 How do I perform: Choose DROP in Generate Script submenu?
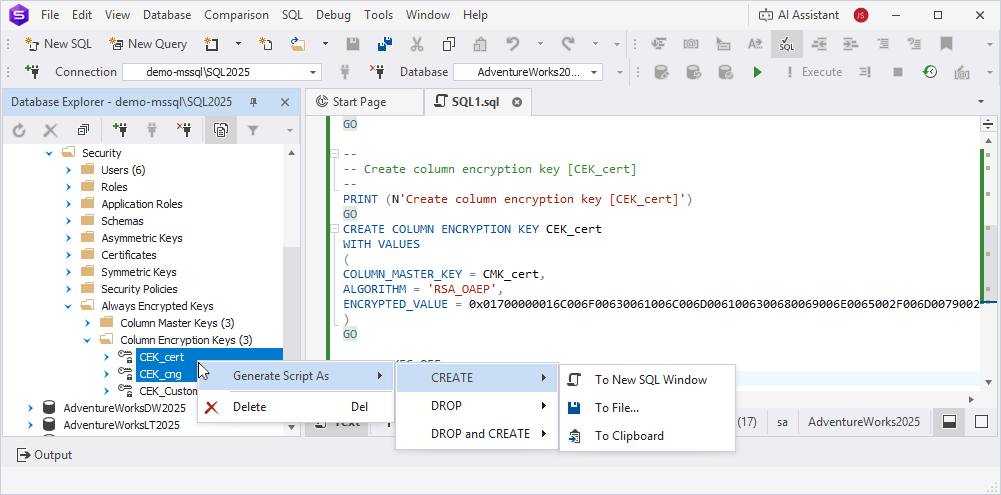click(477, 406)
